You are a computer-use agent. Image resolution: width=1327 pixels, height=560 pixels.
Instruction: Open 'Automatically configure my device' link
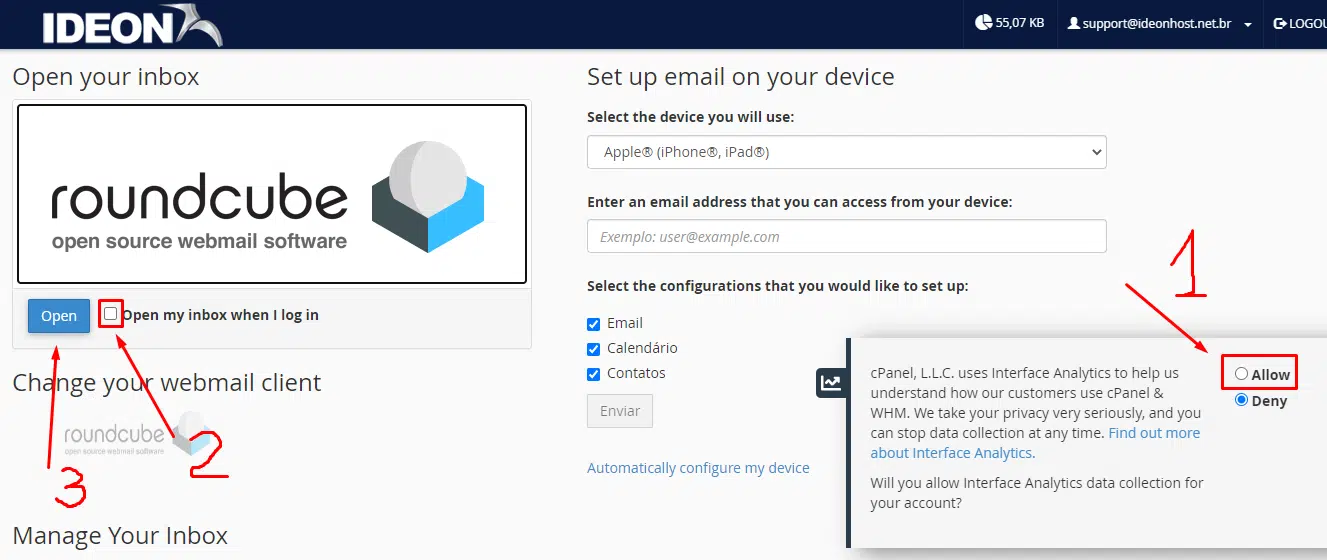click(698, 468)
